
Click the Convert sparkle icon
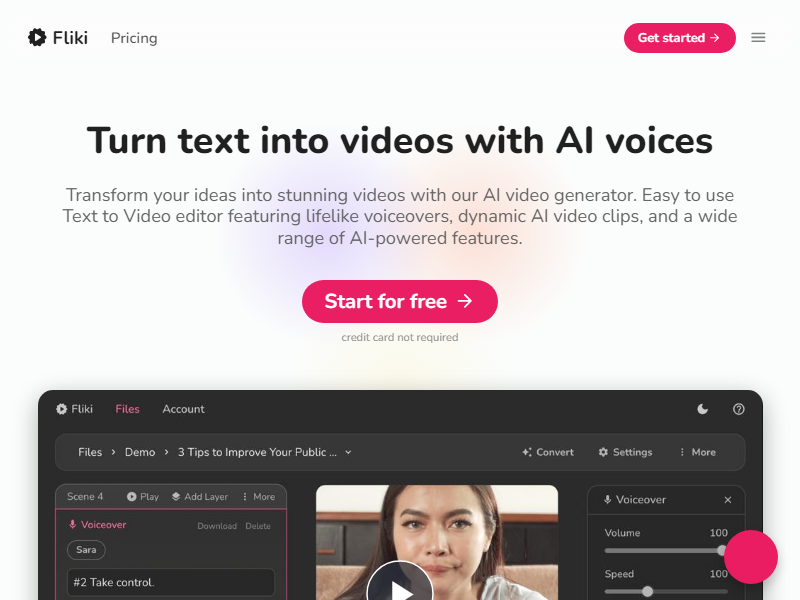527,452
